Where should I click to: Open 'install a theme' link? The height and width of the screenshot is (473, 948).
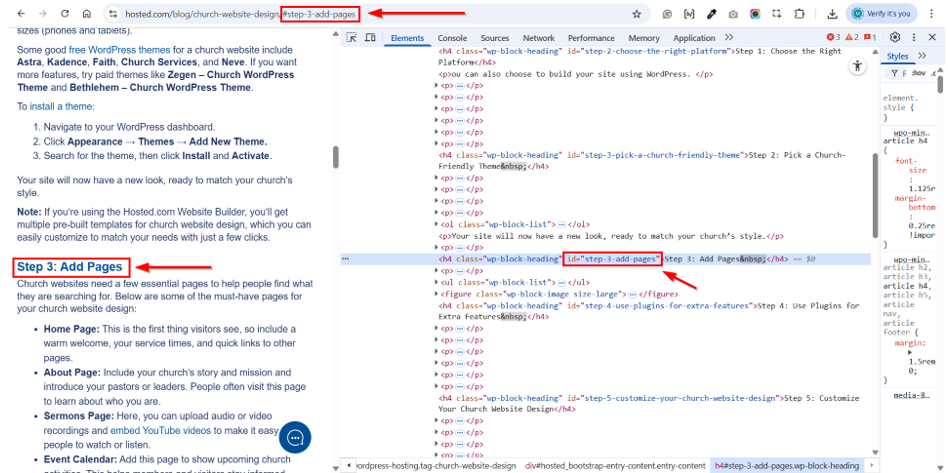[61, 106]
